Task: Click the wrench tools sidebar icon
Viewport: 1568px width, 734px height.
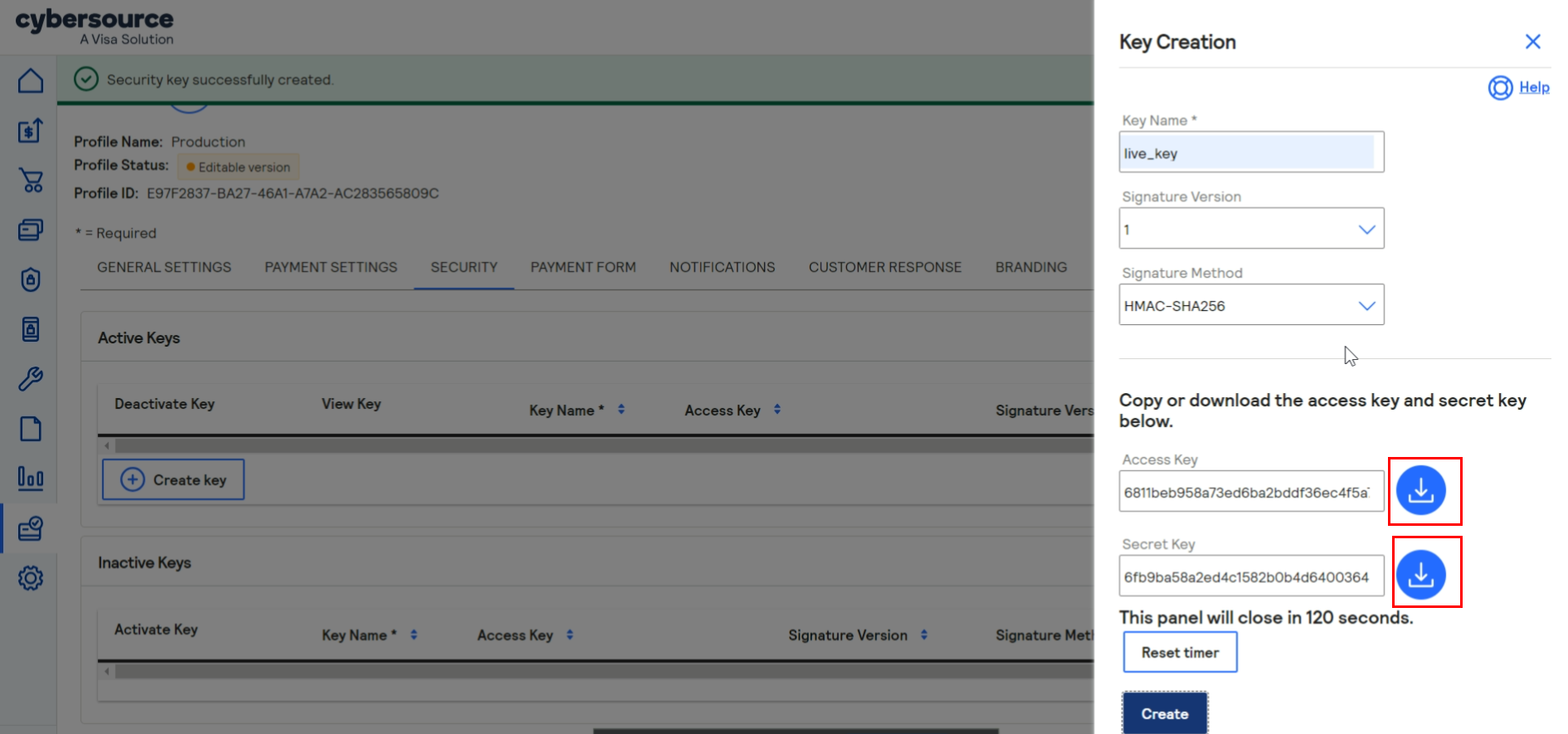Action: (x=31, y=379)
